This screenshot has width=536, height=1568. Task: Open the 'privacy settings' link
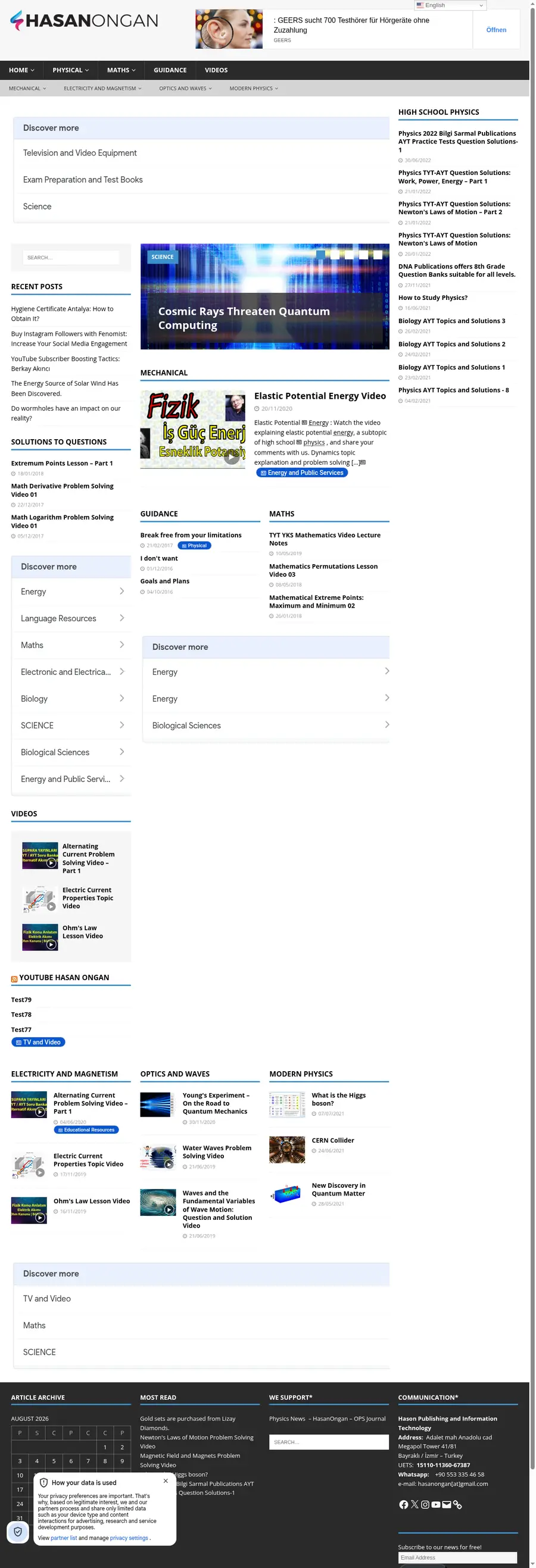(x=129, y=1538)
